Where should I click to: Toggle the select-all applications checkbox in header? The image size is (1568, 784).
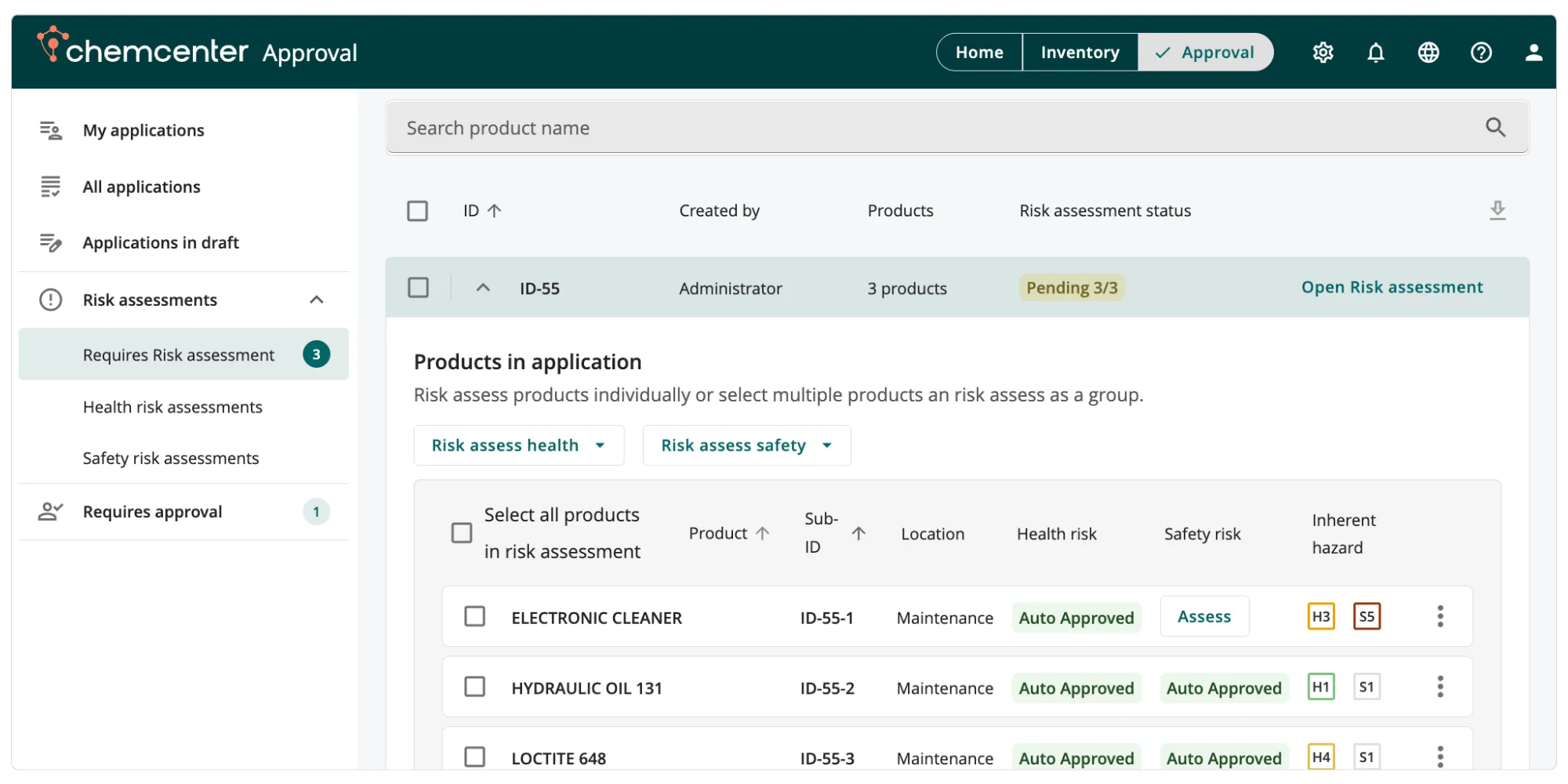[417, 211]
